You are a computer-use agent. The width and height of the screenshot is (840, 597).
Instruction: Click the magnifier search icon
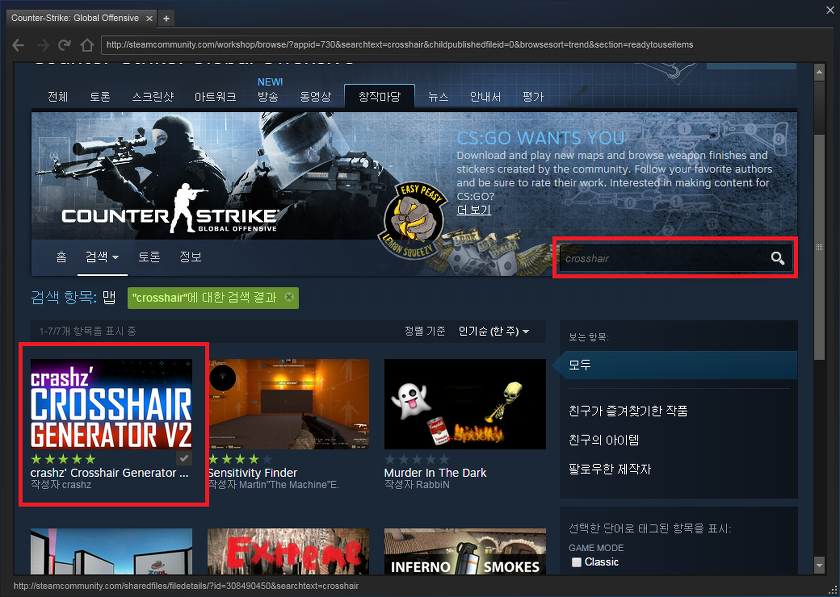tap(777, 259)
